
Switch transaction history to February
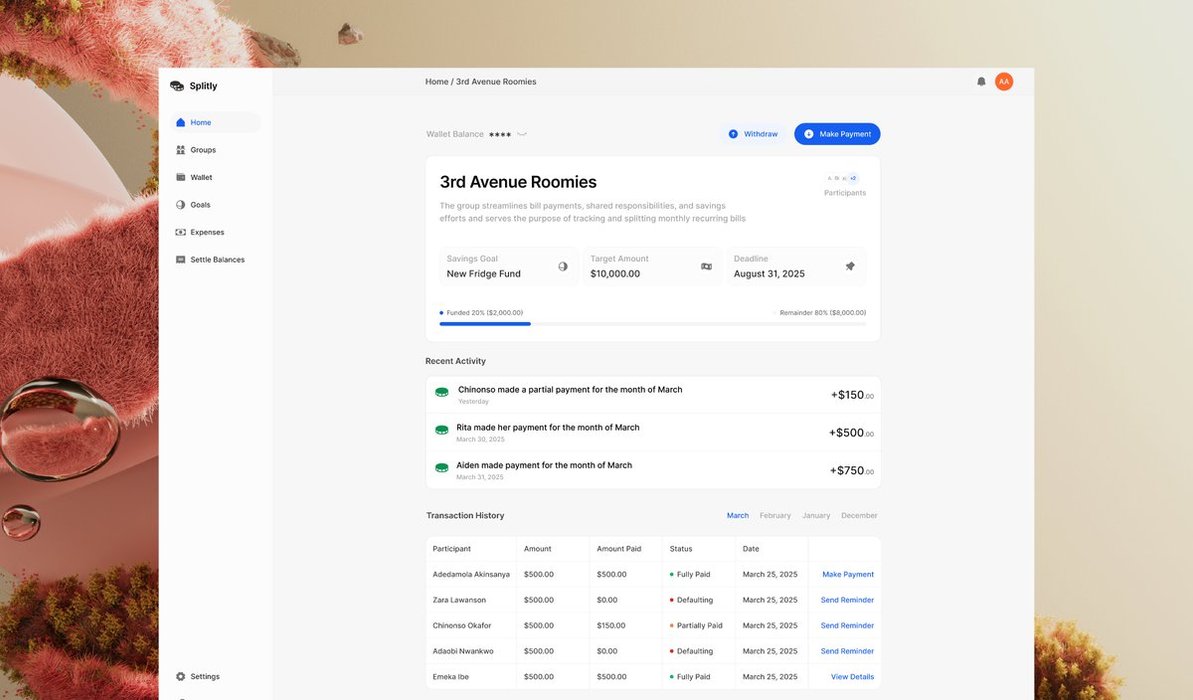point(775,516)
